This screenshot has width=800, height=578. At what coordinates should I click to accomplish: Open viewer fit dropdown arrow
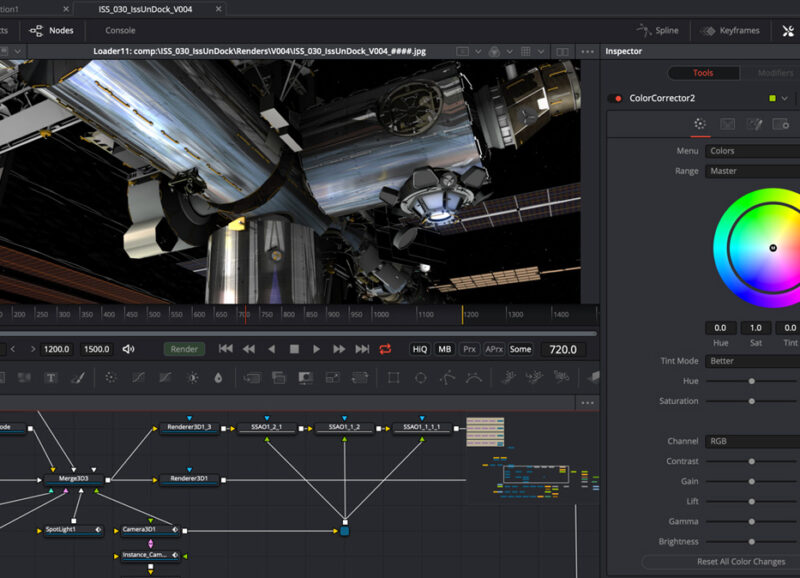pyautogui.click(x=478, y=52)
